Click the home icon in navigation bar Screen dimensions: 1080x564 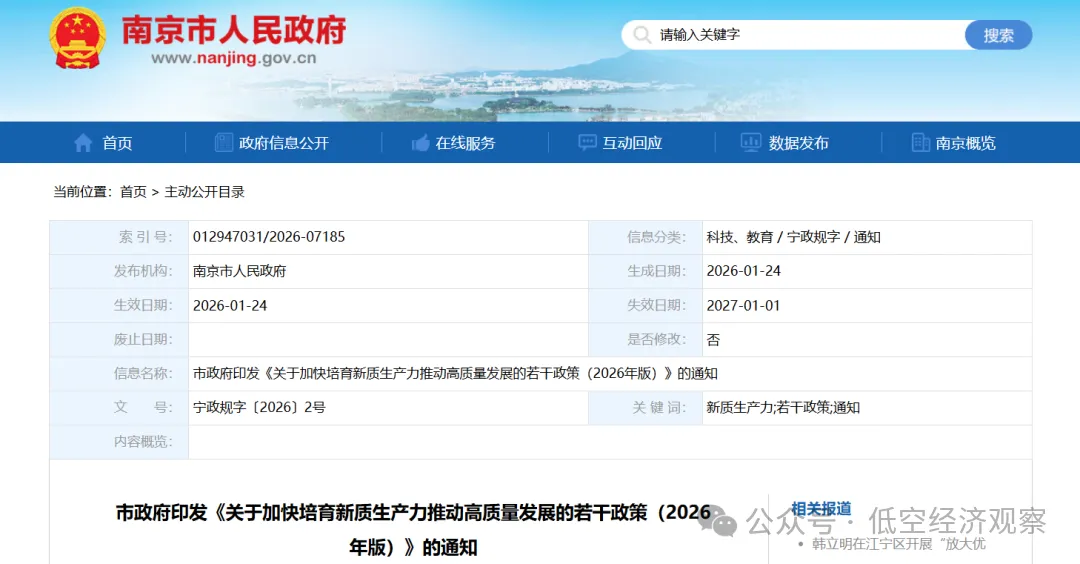click(83, 143)
